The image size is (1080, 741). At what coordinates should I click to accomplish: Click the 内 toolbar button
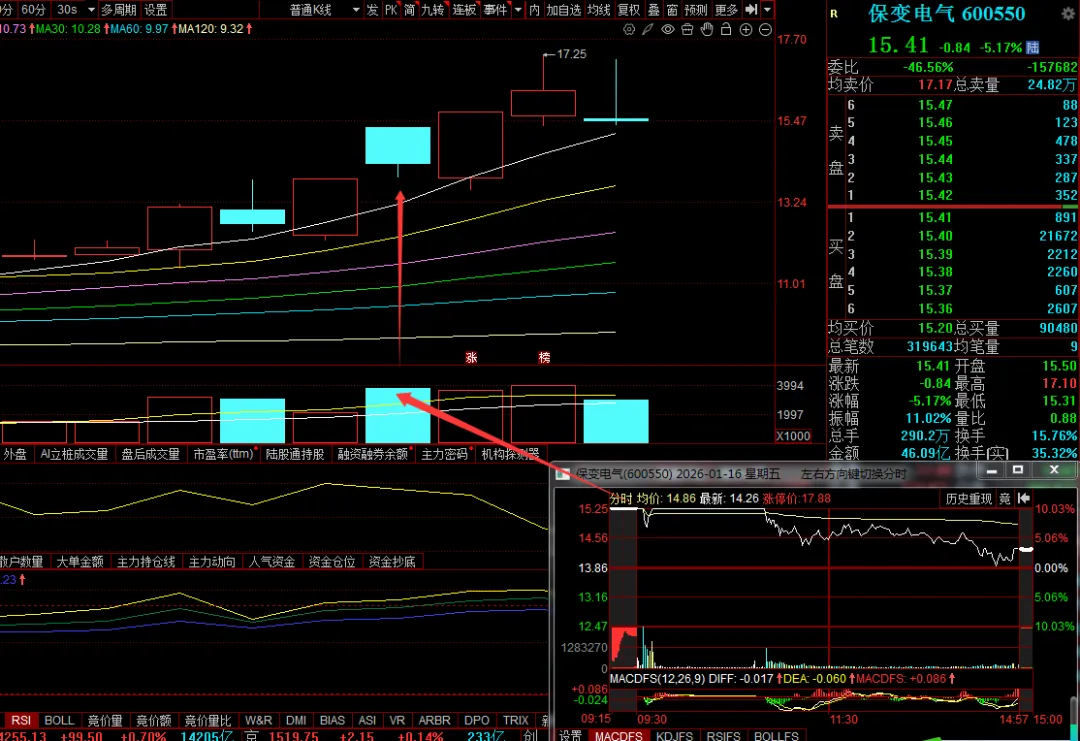pyautogui.click(x=534, y=10)
